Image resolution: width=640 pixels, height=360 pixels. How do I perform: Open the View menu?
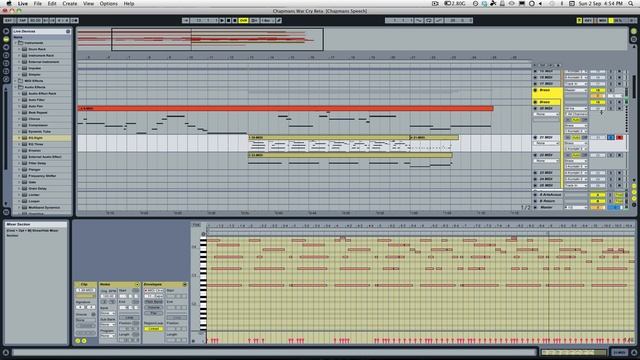pos(89,3)
